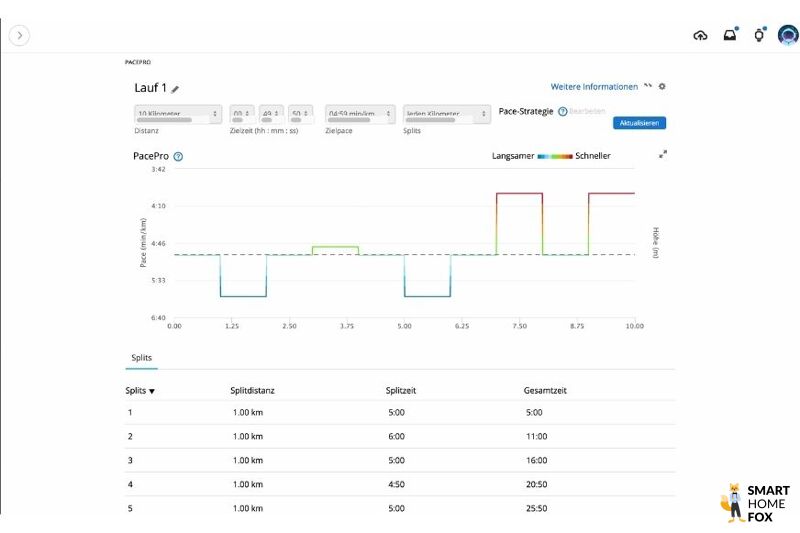Viewport: 800px width, 533px height.
Task: Open the user profile avatar
Action: coord(788,35)
